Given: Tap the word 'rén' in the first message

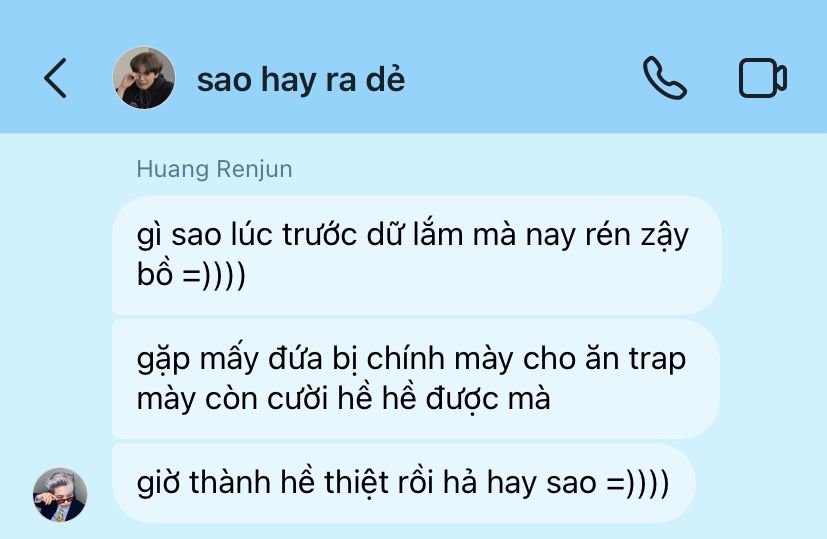Looking at the screenshot, I should tap(608, 235).
